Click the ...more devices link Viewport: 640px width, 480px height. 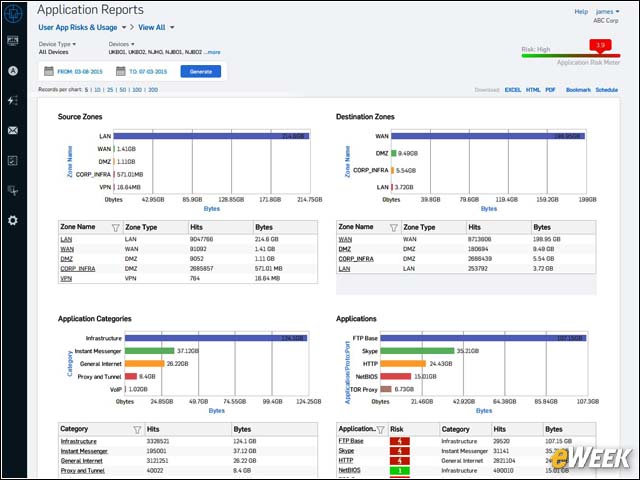(212, 52)
